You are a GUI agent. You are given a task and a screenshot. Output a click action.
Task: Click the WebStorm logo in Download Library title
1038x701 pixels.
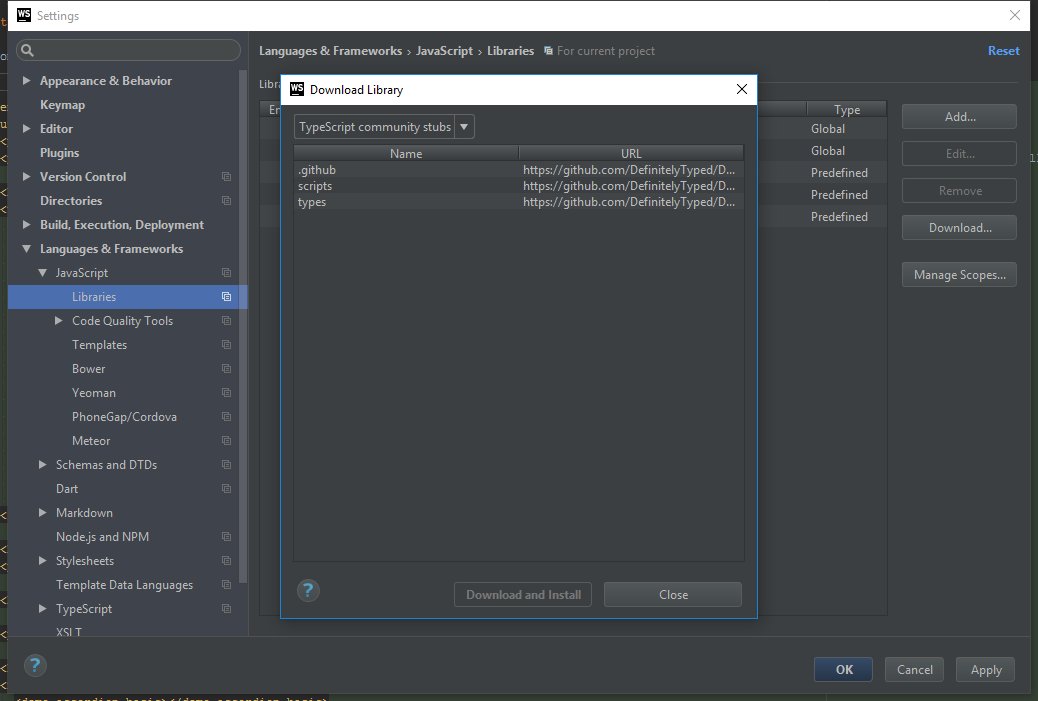click(x=297, y=89)
